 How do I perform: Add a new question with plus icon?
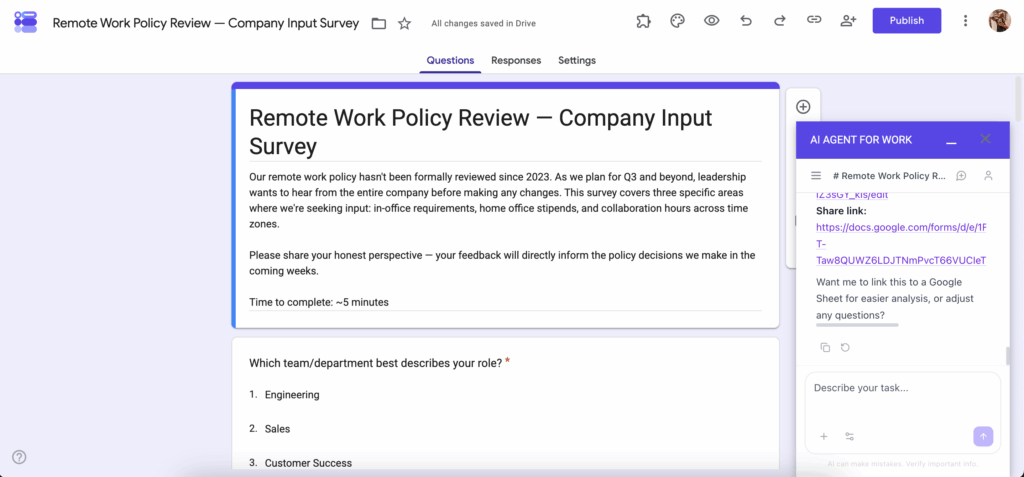[803, 107]
